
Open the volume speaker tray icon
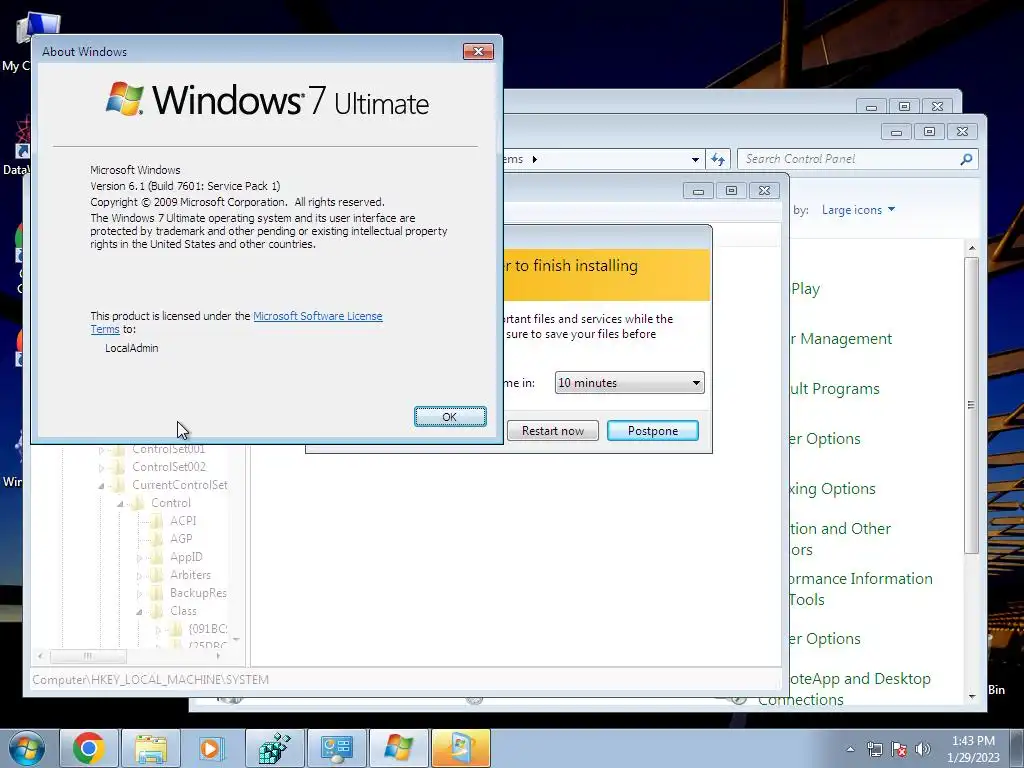[x=922, y=749]
